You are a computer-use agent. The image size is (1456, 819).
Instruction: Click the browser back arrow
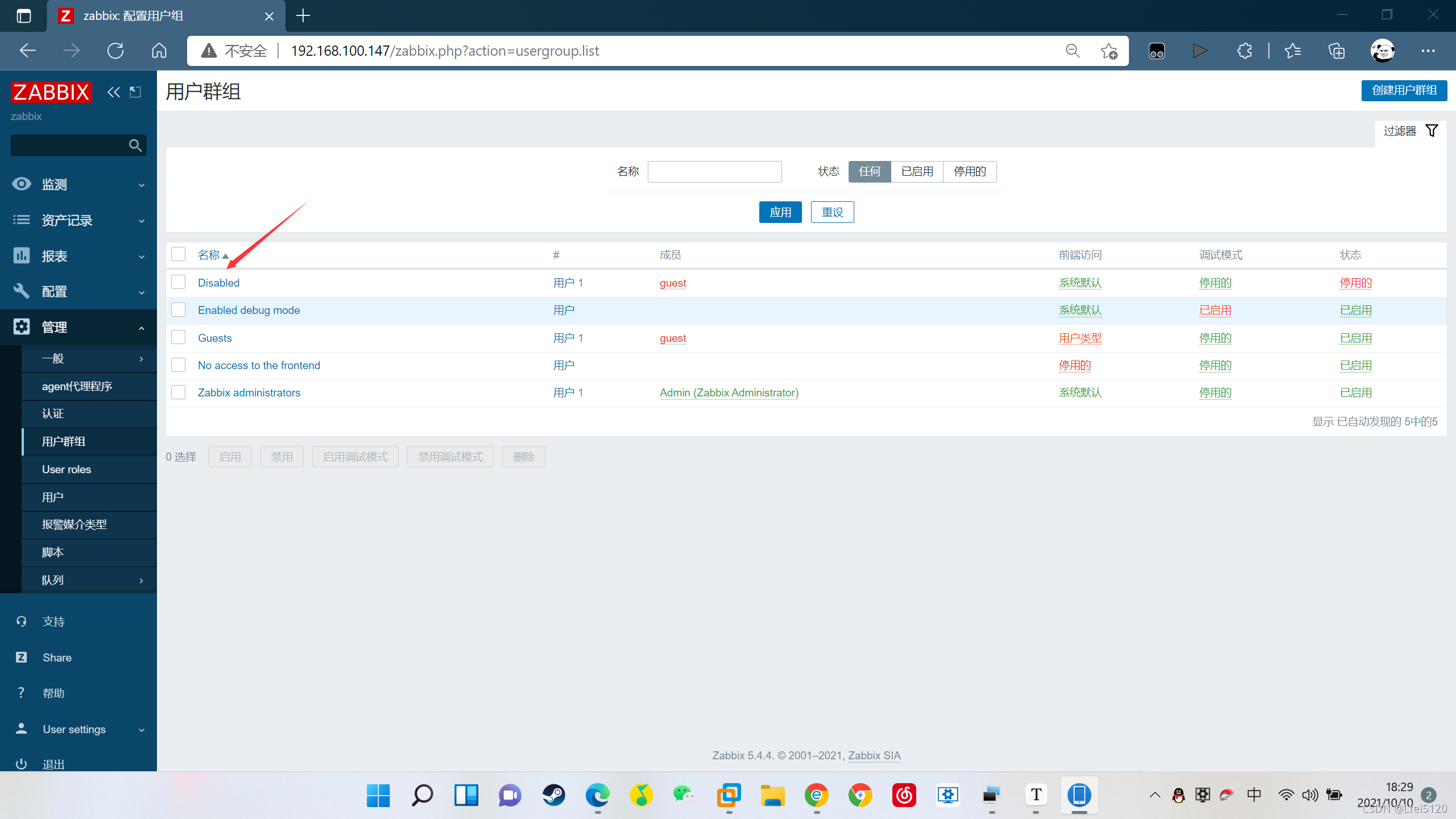tap(27, 51)
